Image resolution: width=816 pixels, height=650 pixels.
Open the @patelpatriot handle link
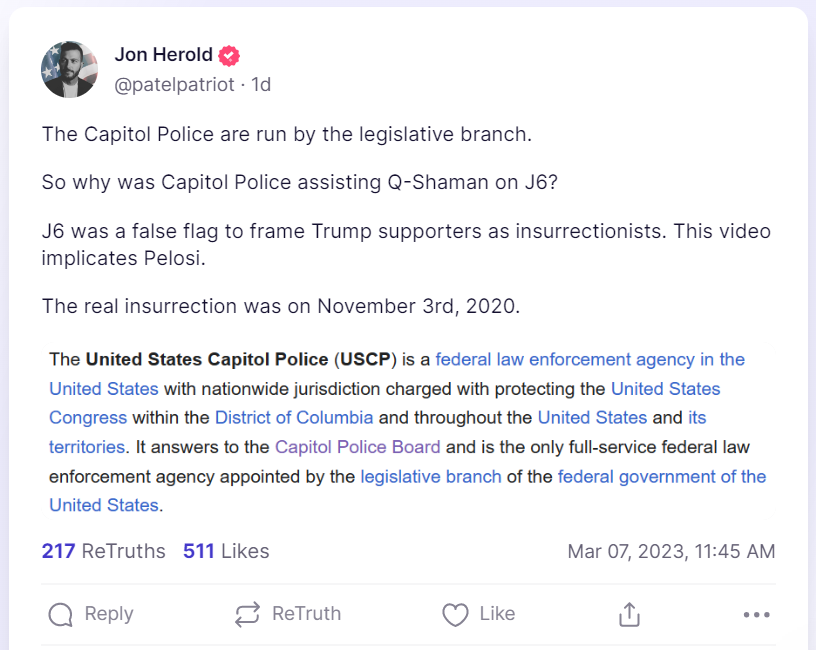click(x=176, y=85)
